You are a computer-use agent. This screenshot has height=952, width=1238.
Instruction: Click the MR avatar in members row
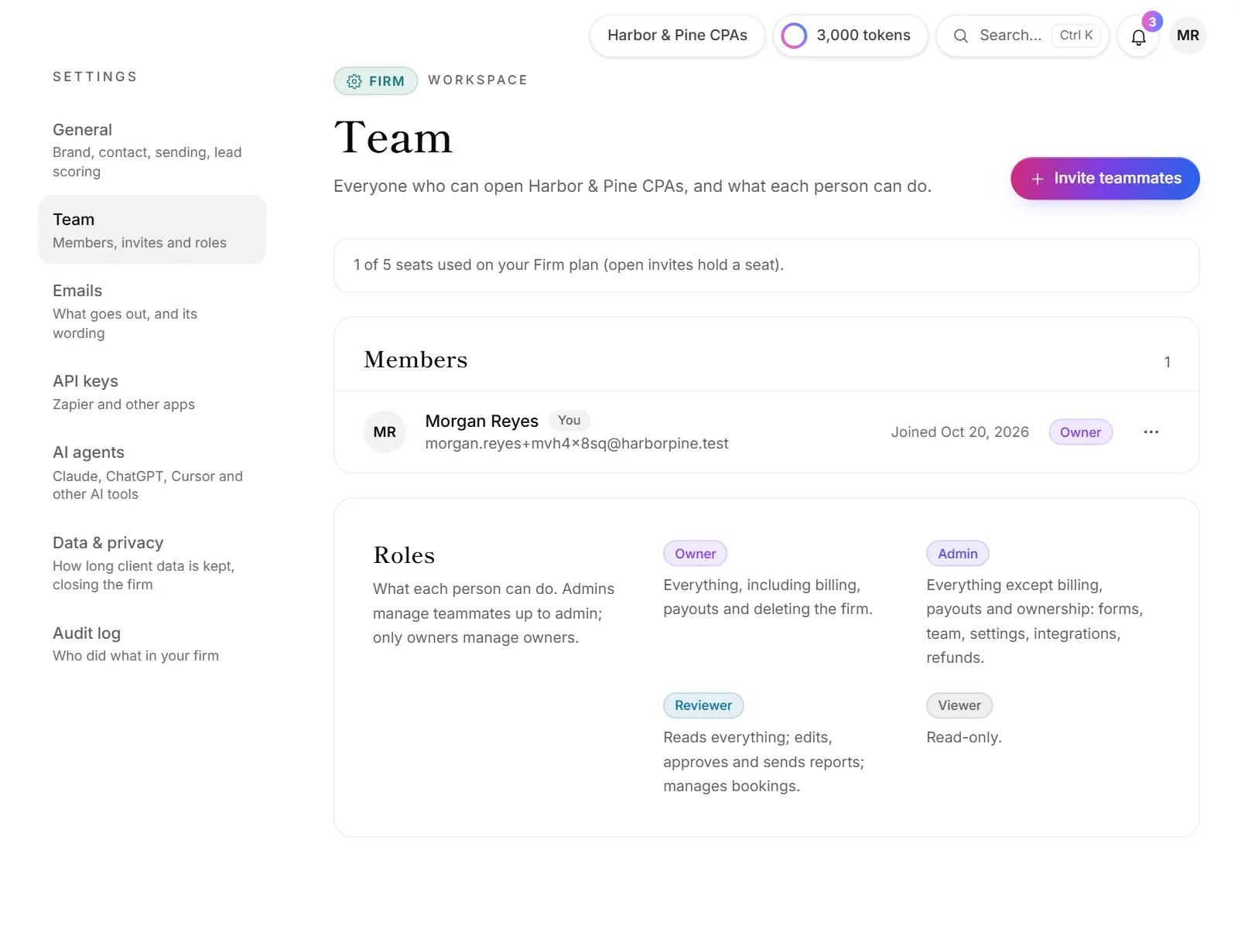click(x=385, y=432)
